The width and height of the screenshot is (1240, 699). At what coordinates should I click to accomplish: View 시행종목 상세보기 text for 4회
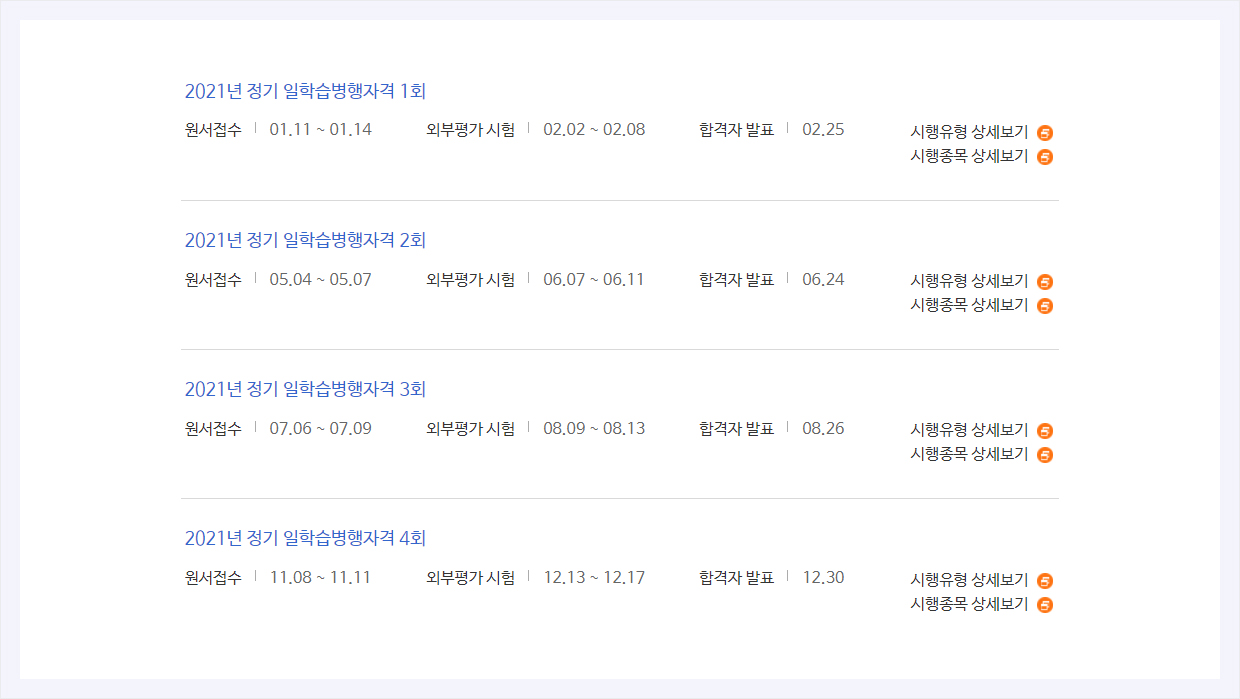(x=969, y=604)
